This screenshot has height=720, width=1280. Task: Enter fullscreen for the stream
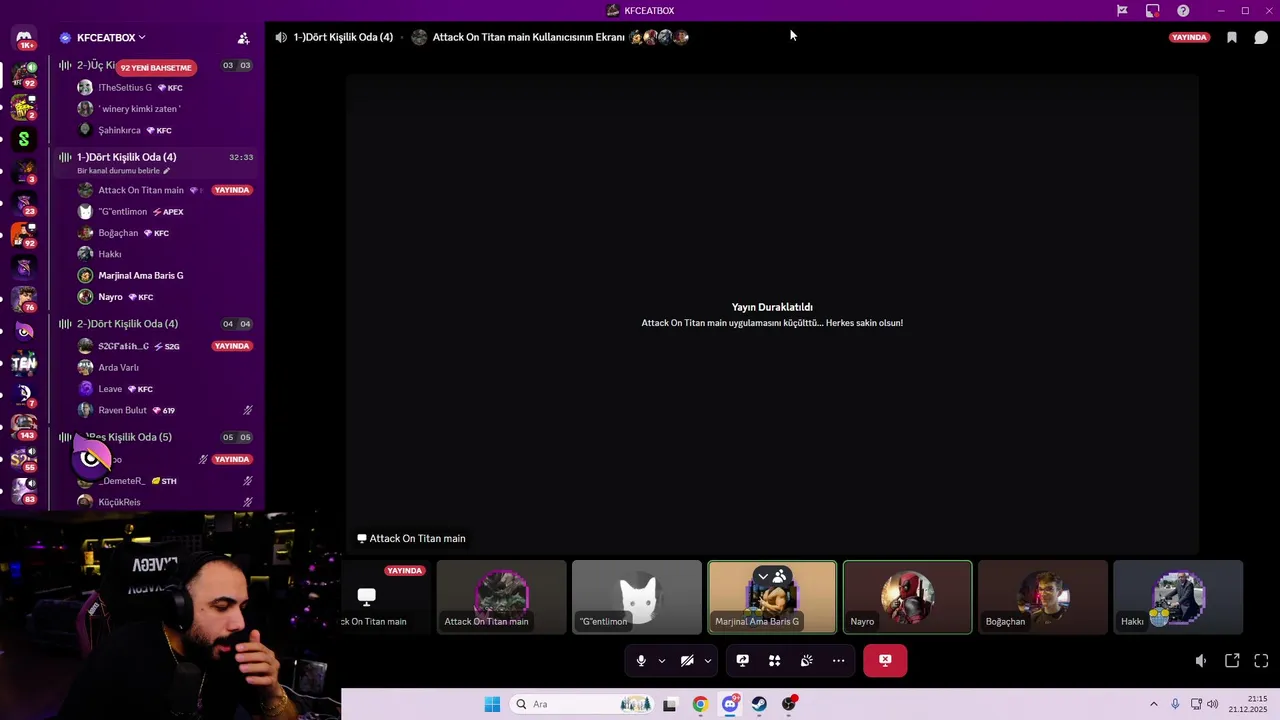click(1261, 661)
